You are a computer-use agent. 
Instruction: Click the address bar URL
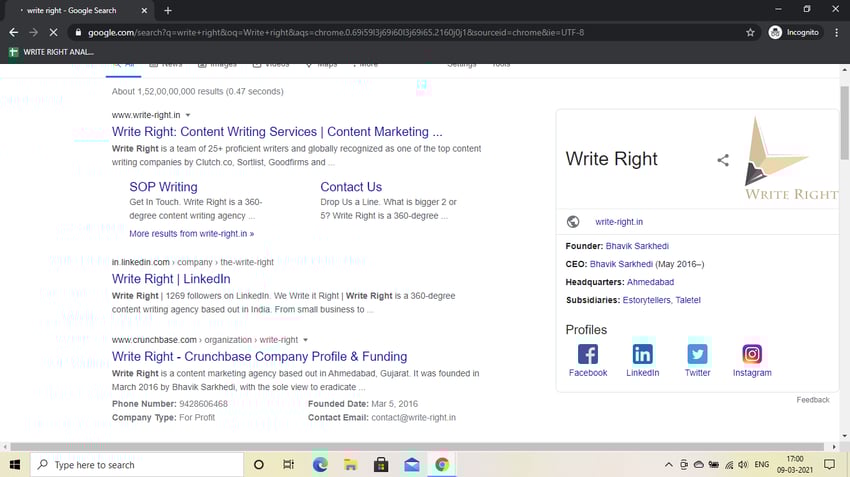(x=336, y=33)
